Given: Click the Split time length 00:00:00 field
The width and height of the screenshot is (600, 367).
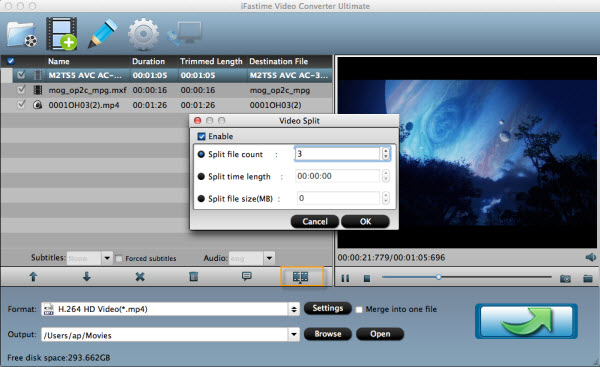Looking at the screenshot, I should pos(338,176).
